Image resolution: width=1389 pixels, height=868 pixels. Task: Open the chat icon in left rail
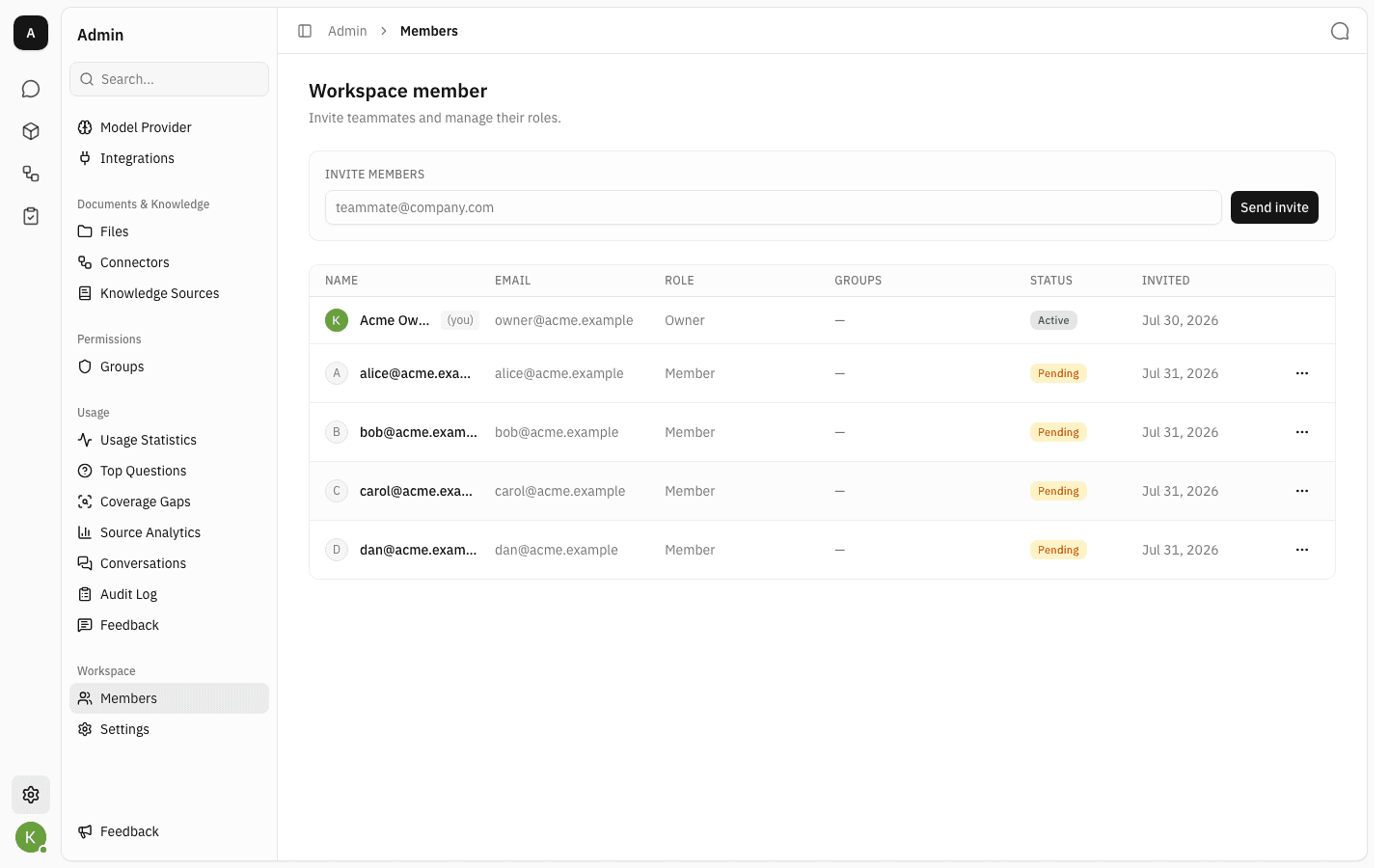pos(31,89)
